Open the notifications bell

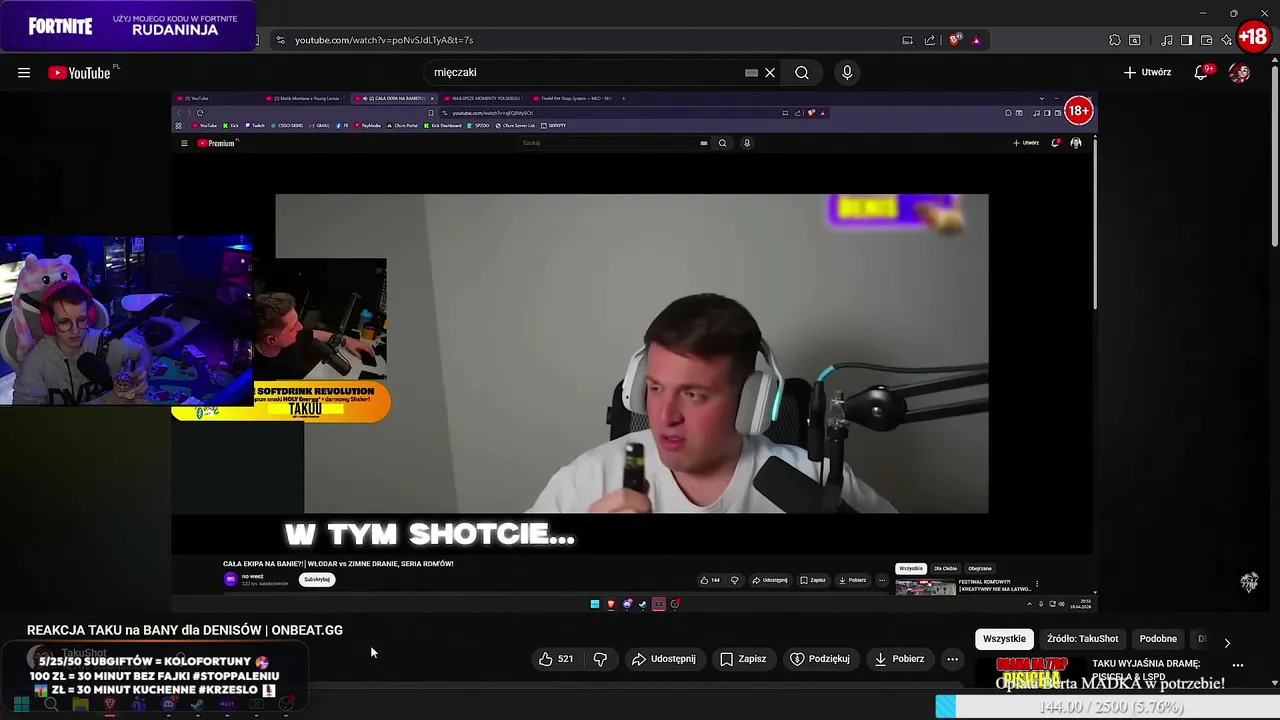pos(1202,72)
